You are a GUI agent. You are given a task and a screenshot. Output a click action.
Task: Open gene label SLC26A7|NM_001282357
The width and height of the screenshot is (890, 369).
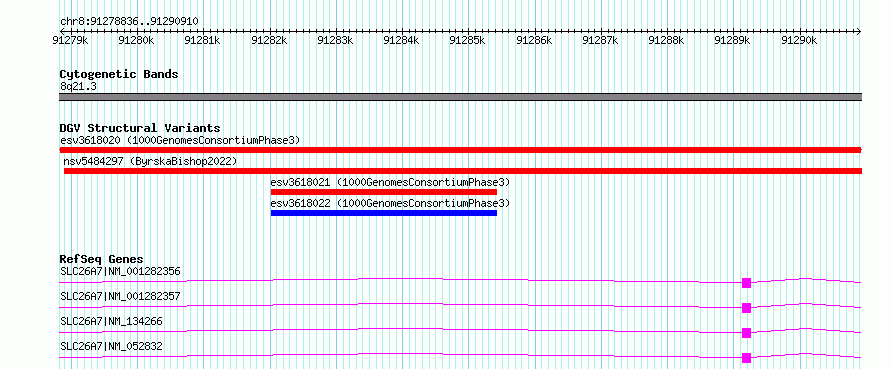120,296
